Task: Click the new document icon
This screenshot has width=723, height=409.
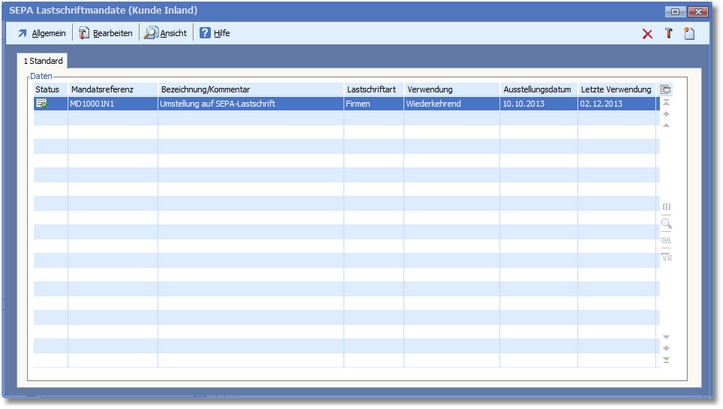Action: pos(689,34)
